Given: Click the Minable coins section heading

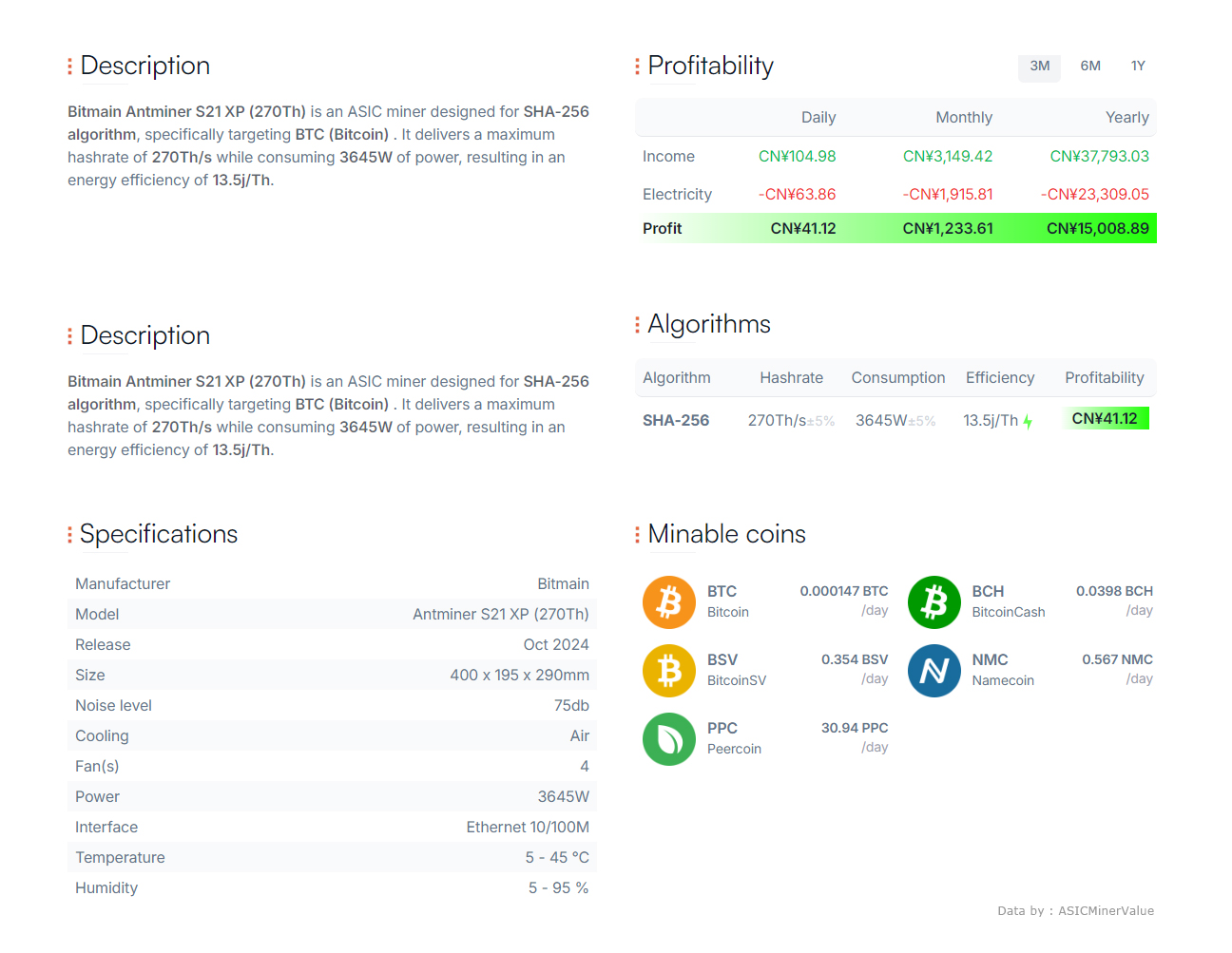Looking at the screenshot, I should tap(726, 534).
